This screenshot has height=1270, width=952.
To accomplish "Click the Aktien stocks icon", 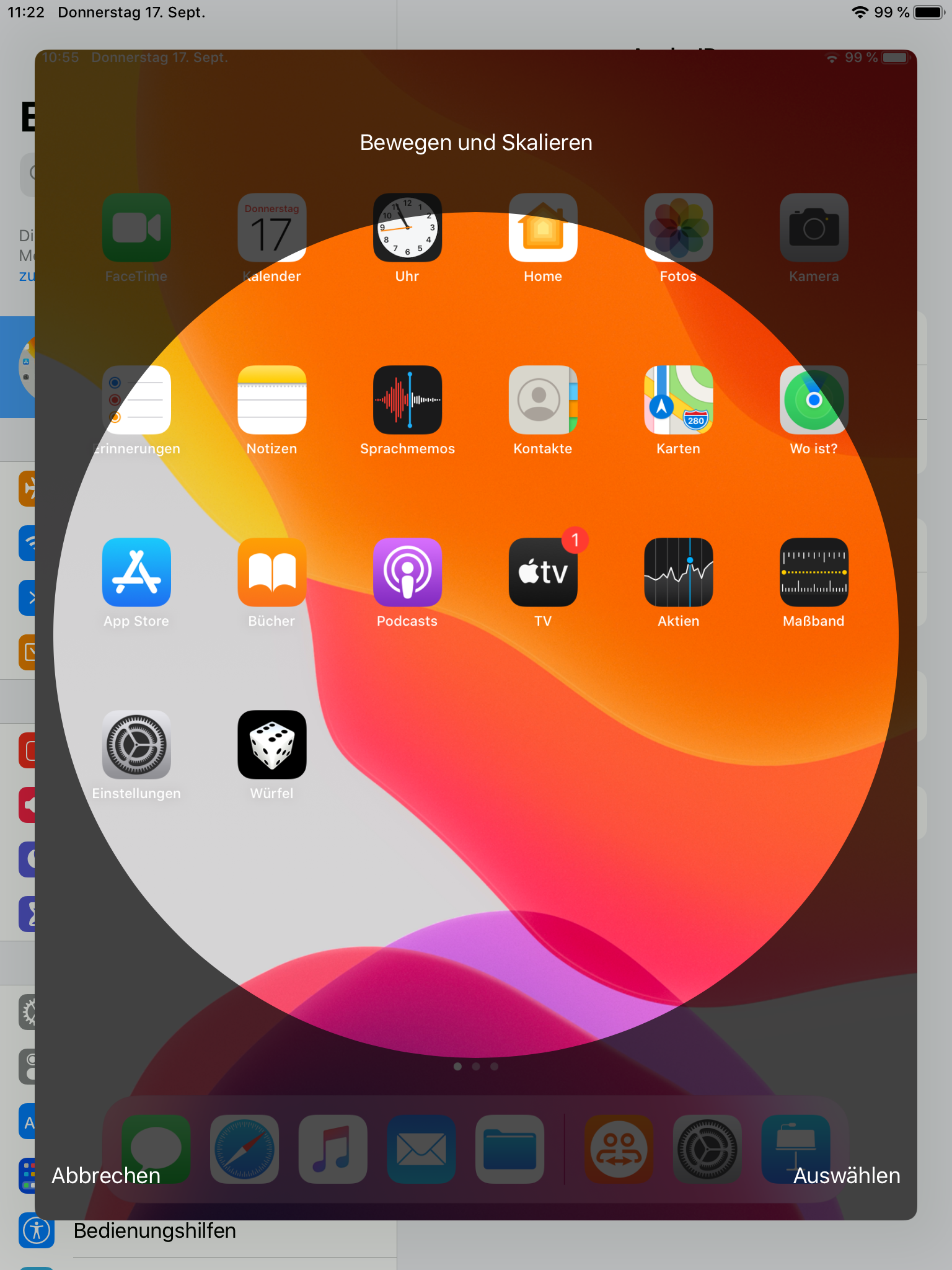I will pyautogui.click(x=678, y=572).
